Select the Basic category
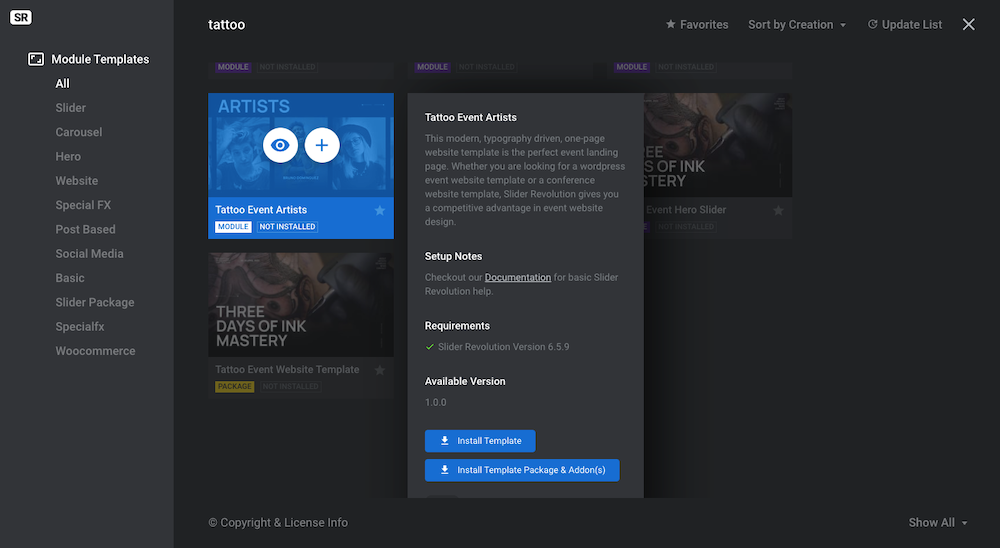This screenshot has width=1000, height=548. coord(70,278)
